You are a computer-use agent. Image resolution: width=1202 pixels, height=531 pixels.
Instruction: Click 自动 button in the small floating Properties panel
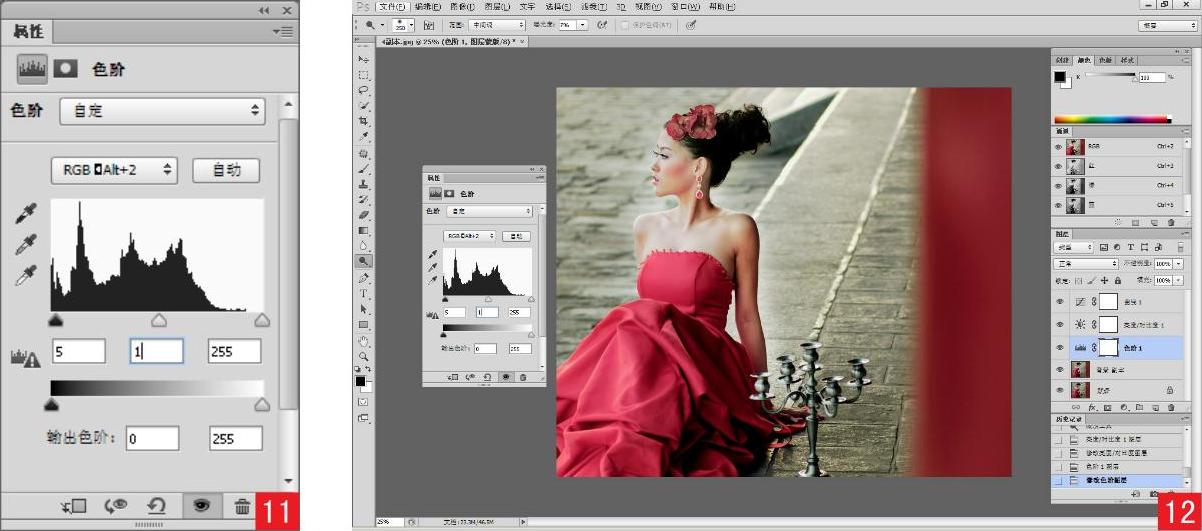click(x=516, y=236)
